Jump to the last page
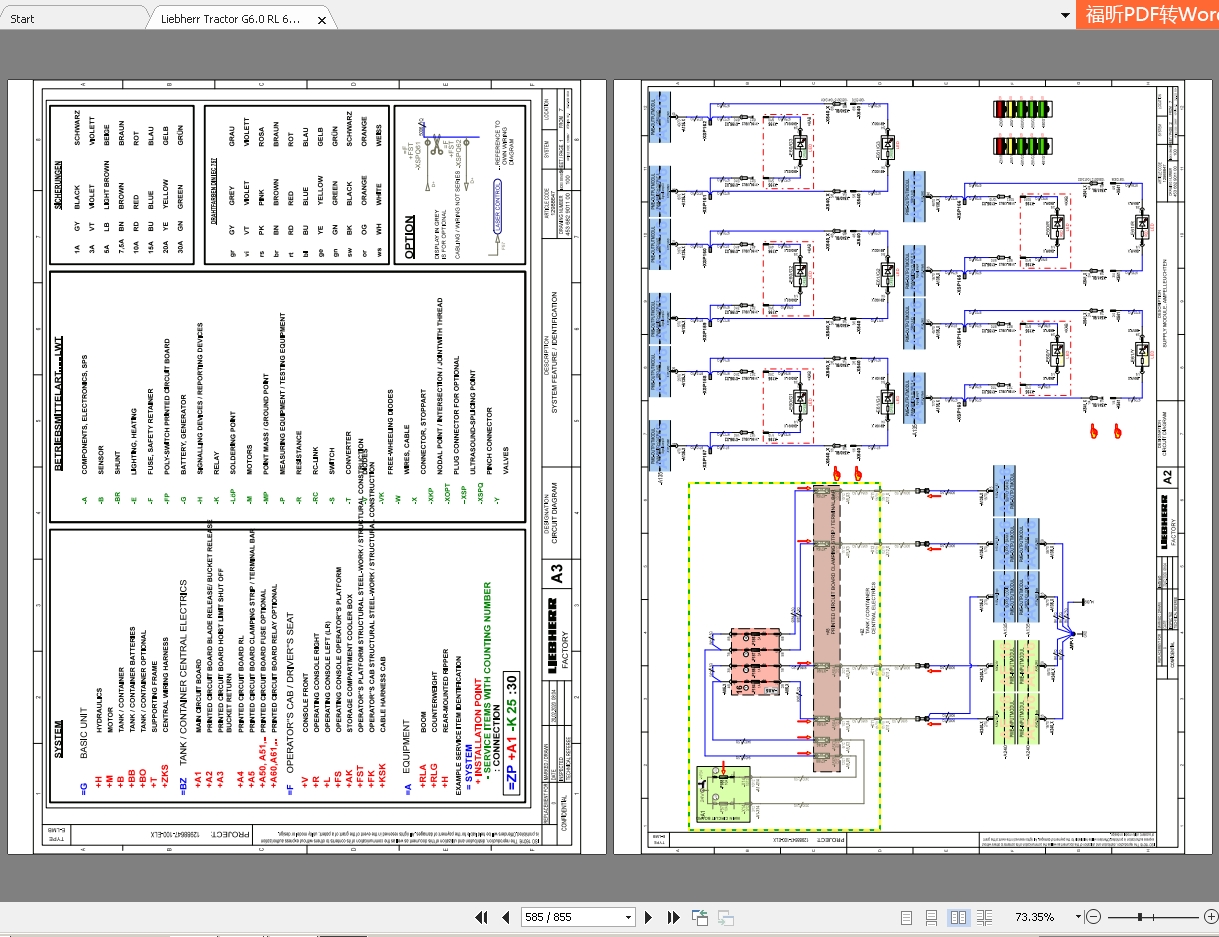This screenshot has width=1219, height=937. click(x=673, y=917)
